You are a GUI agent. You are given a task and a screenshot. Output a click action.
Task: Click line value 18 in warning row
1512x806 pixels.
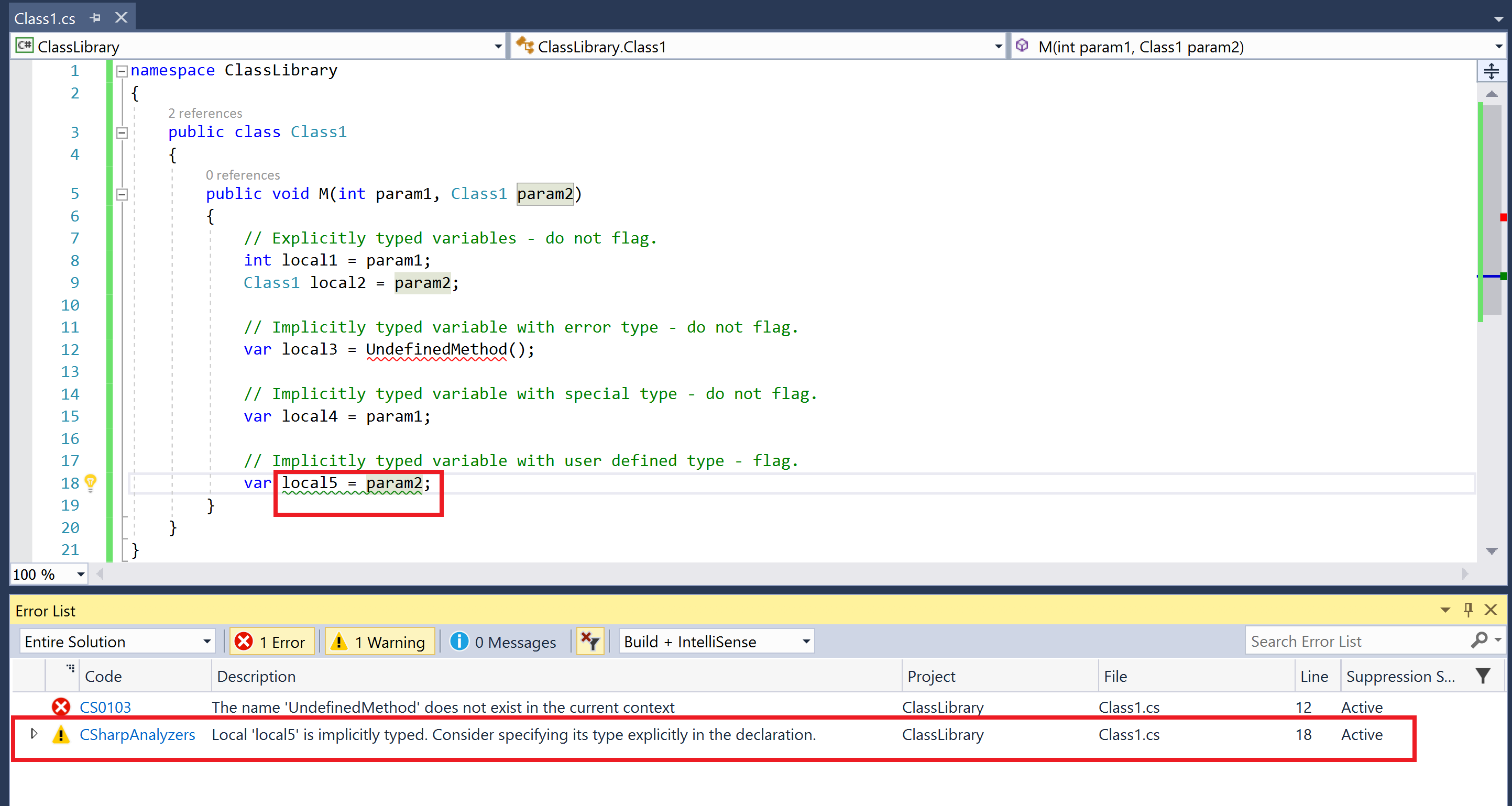coord(1303,734)
